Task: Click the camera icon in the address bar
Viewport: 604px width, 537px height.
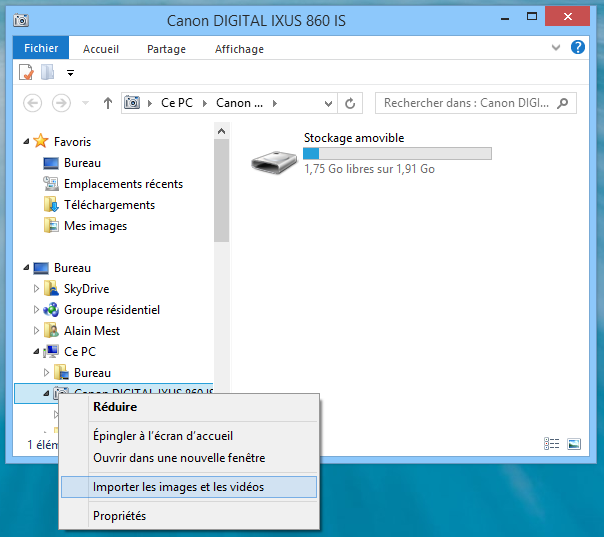Action: tap(132, 102)
